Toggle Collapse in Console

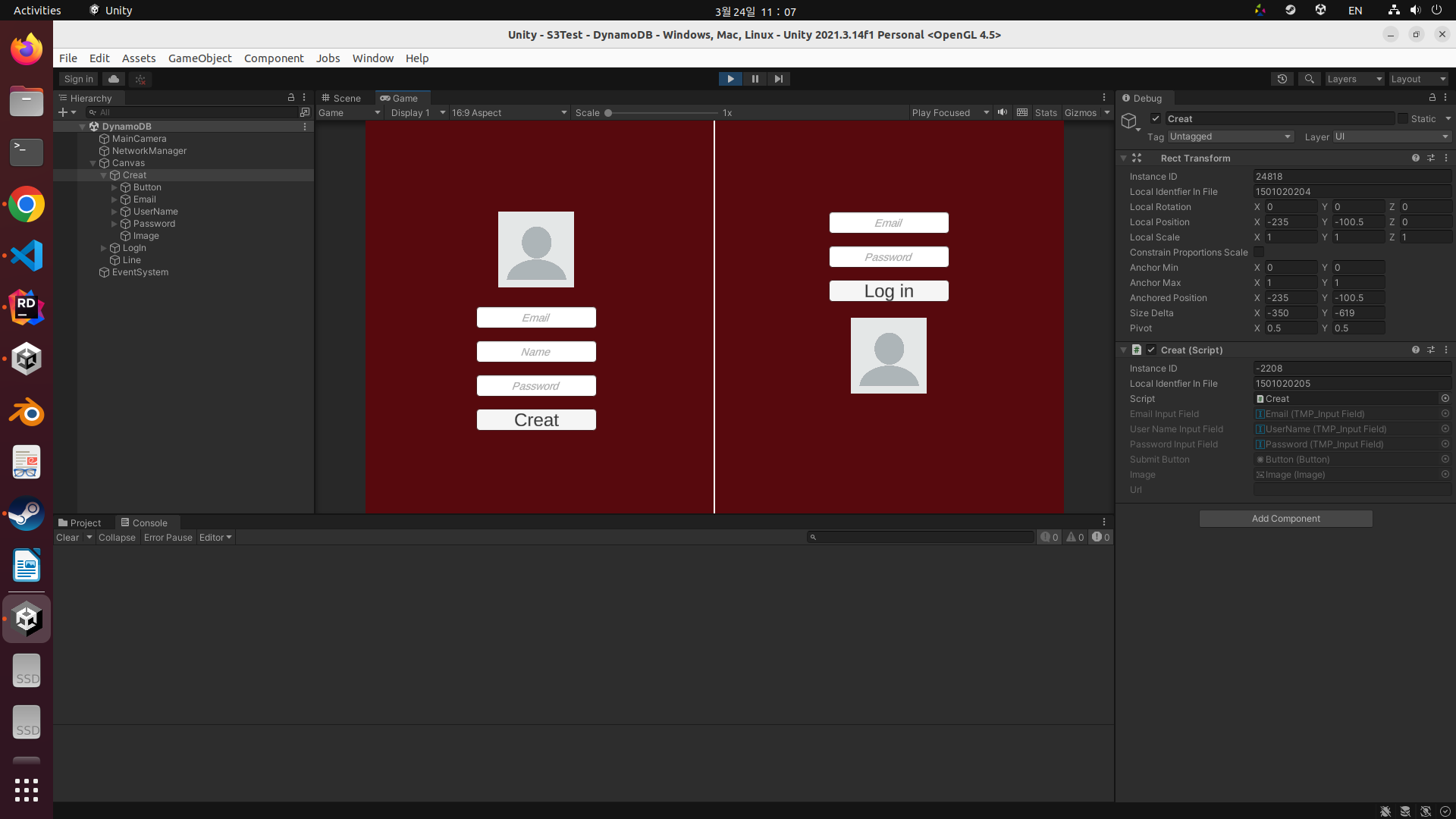coord(117,537)
